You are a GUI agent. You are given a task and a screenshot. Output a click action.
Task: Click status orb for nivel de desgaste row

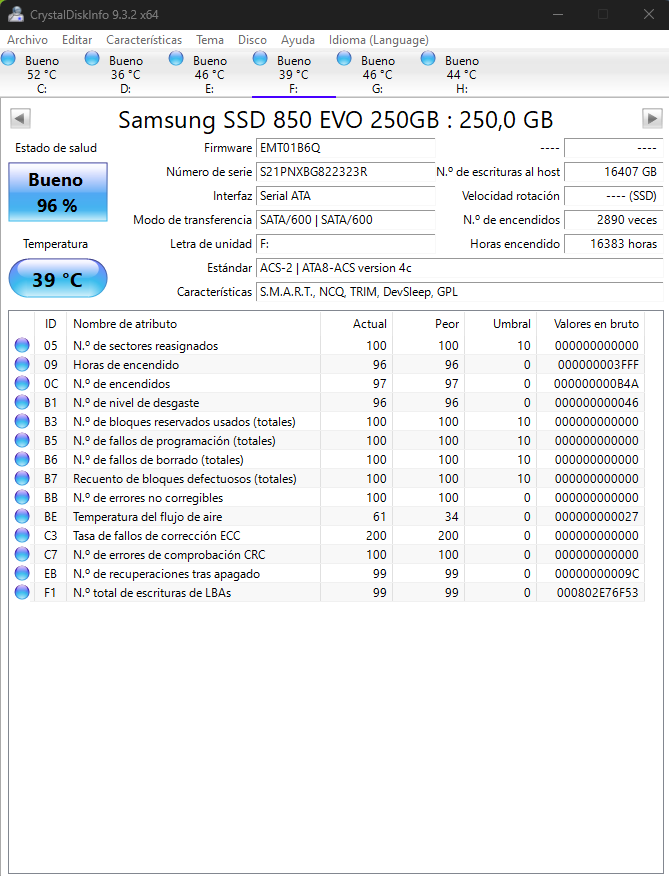tap(22, 402)
